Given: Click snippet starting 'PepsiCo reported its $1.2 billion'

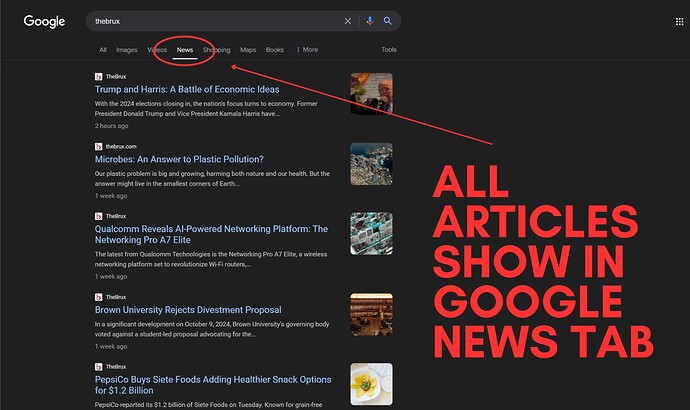Looking at the screenshot, I should tap(209, 405).
